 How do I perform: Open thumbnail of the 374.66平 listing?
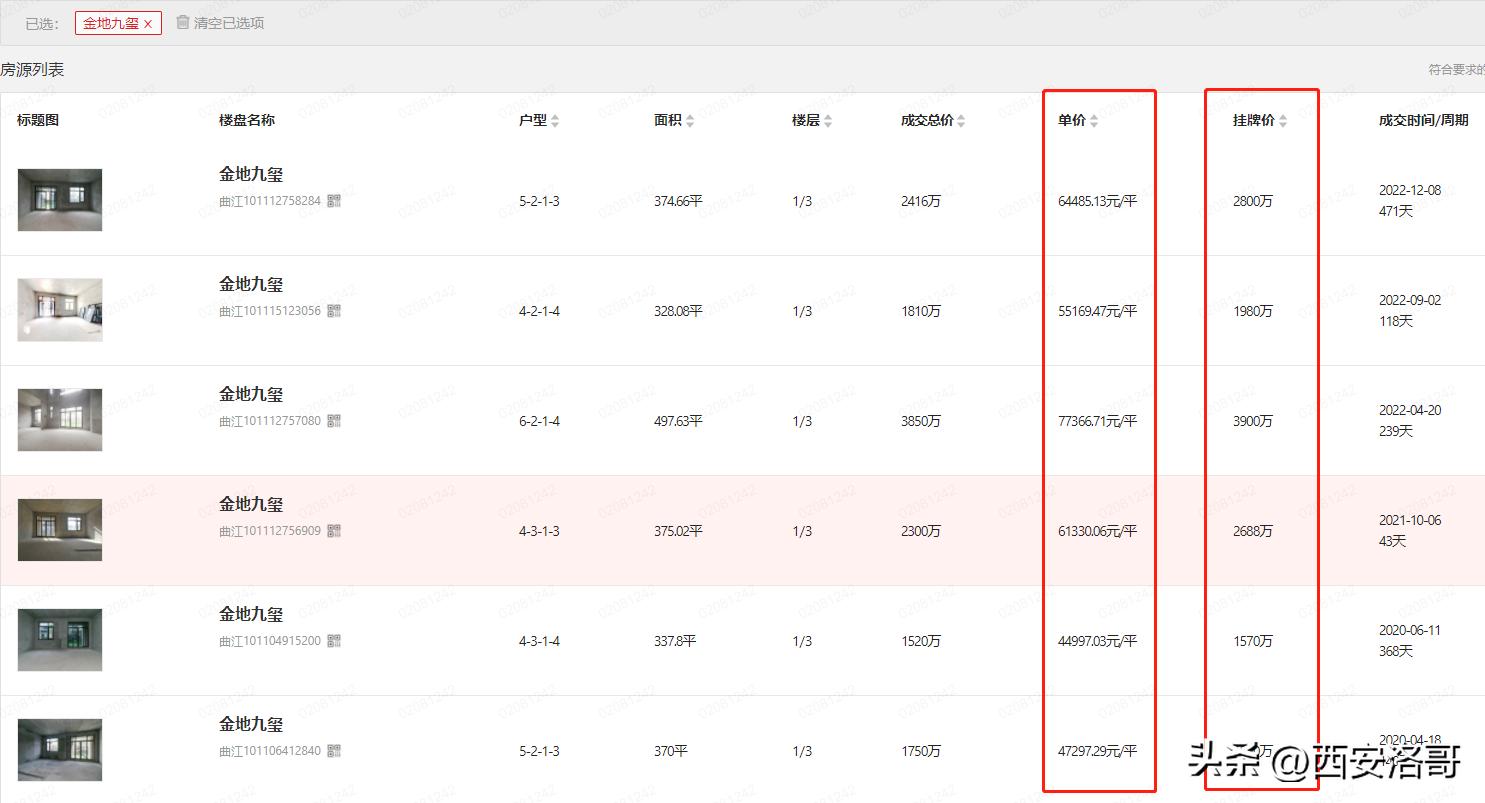point(60,200)
